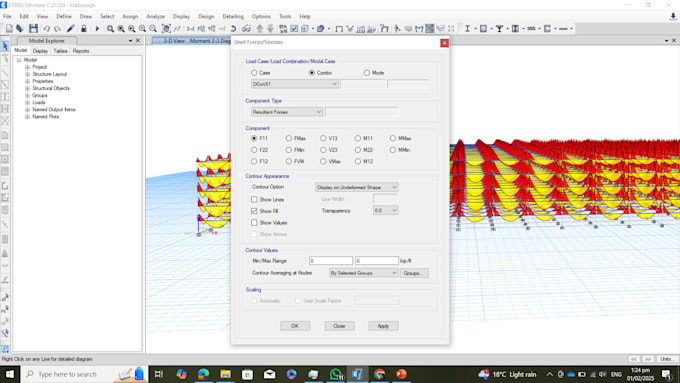Click the pencil edit icon in toolbar
Image resolution: width=680 pixels, height=383 pixels.
coord(70,29)
